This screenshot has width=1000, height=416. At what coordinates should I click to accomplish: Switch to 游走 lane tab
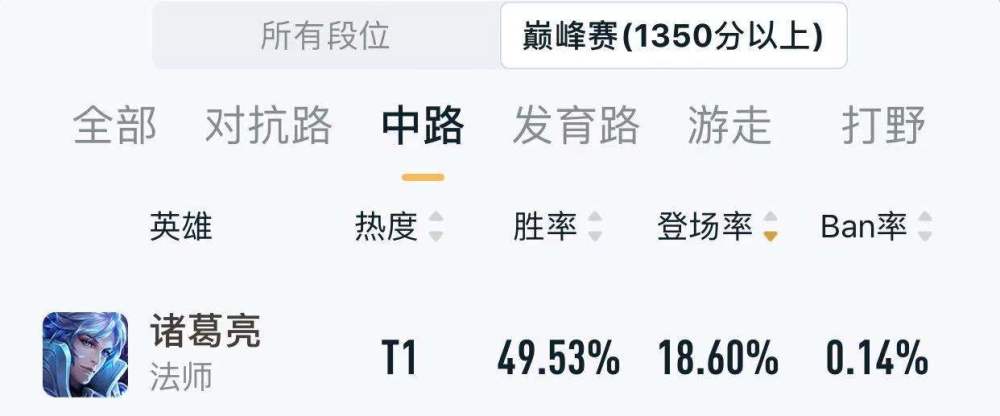tap(730, 126)
